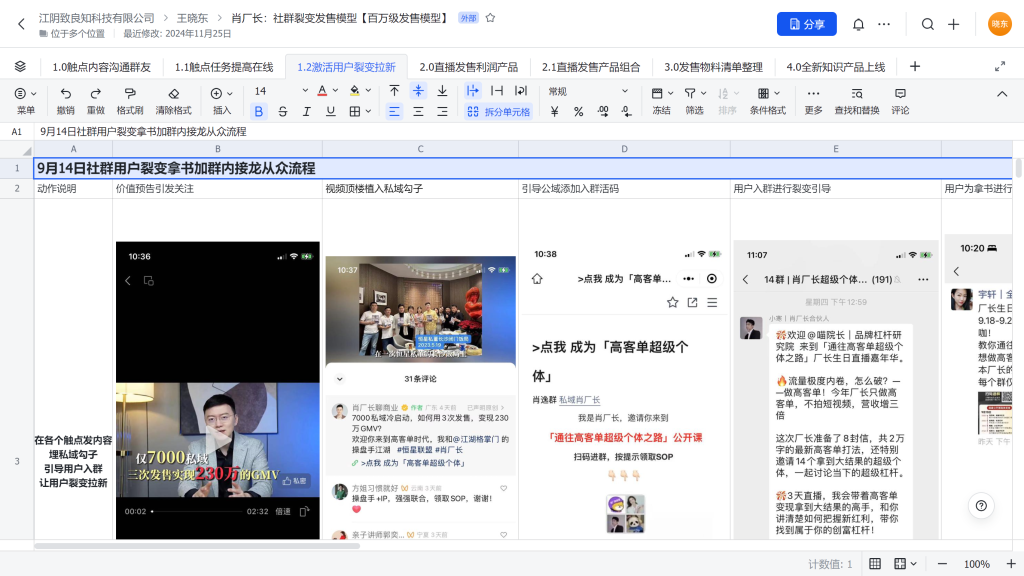
Task: Open the more options ellipsis beside the bell
Action: (884, 24)
